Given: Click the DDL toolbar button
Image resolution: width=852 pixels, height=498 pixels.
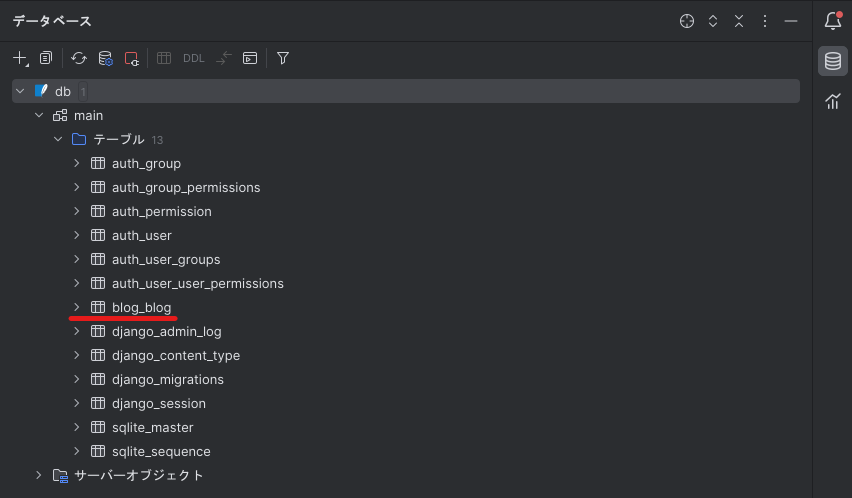Looking at the screenshot, I should (x=193, y=58).
